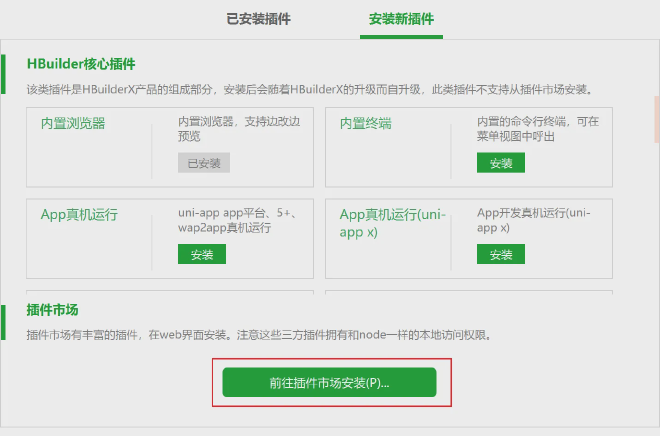Click the 插件市场 third-party plugin notice text
Viewport: 660px width, 436px height.
pyautogui.click(x=258, y=334)
